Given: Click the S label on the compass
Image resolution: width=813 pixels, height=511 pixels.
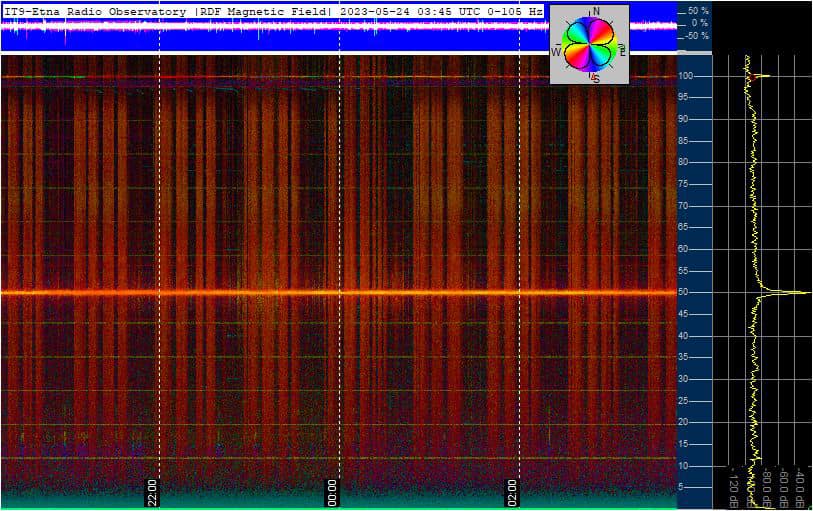Looking at the screenshot, I should coord(596,79).
